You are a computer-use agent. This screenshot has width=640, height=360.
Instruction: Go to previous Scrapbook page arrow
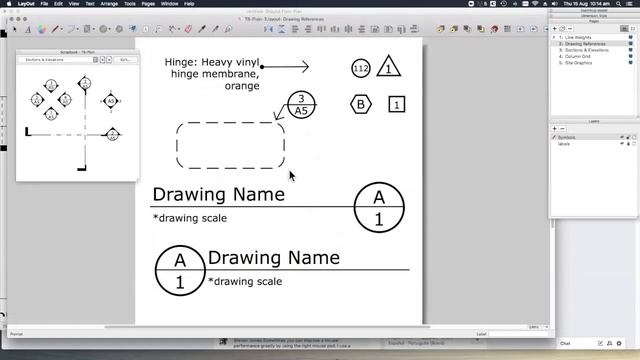[x=102, y=60]
